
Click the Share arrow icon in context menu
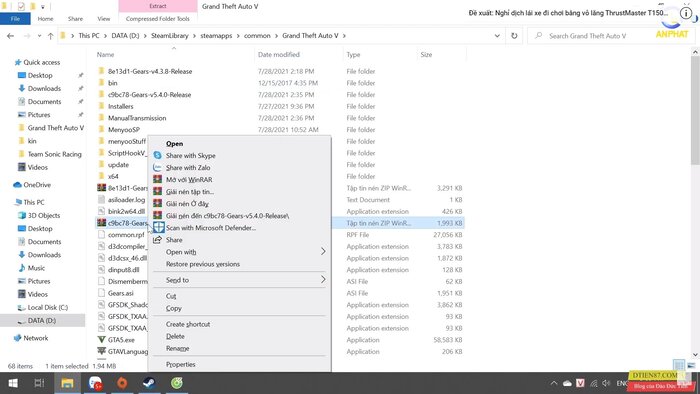157,240
